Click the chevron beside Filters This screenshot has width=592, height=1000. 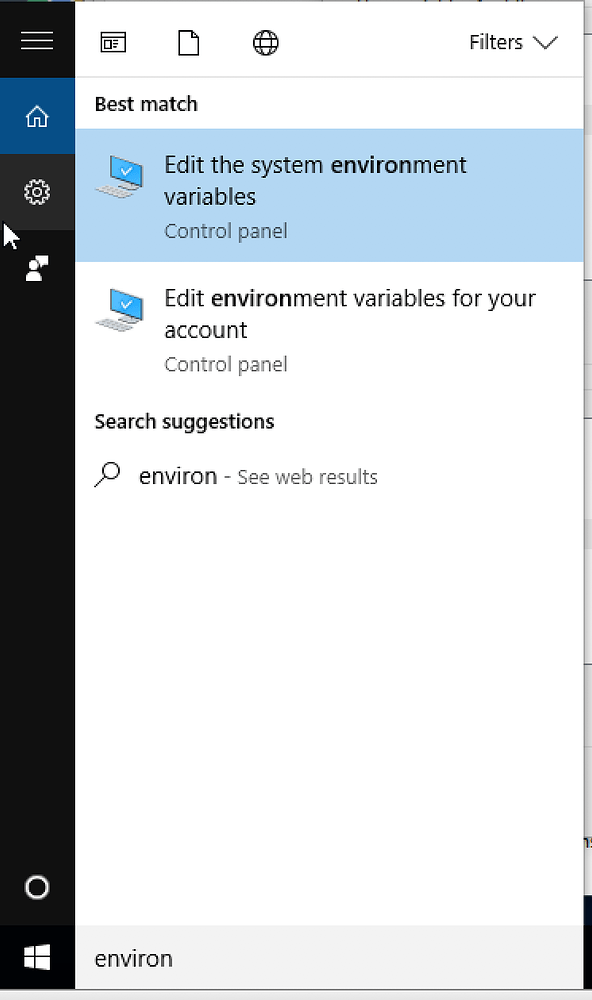(x=545, y=43)
